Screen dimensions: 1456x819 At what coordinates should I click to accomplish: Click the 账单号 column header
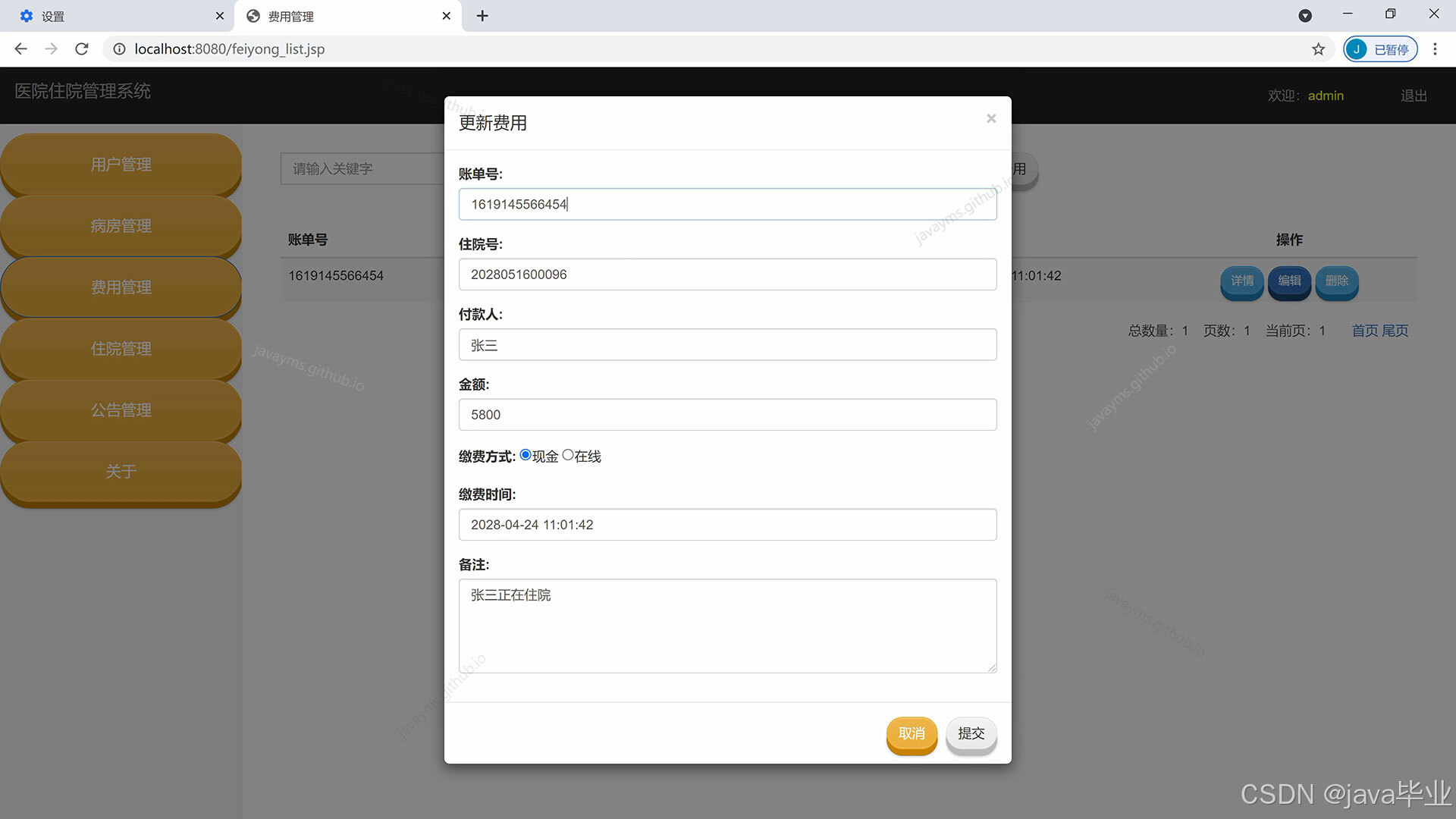point(308,240)
